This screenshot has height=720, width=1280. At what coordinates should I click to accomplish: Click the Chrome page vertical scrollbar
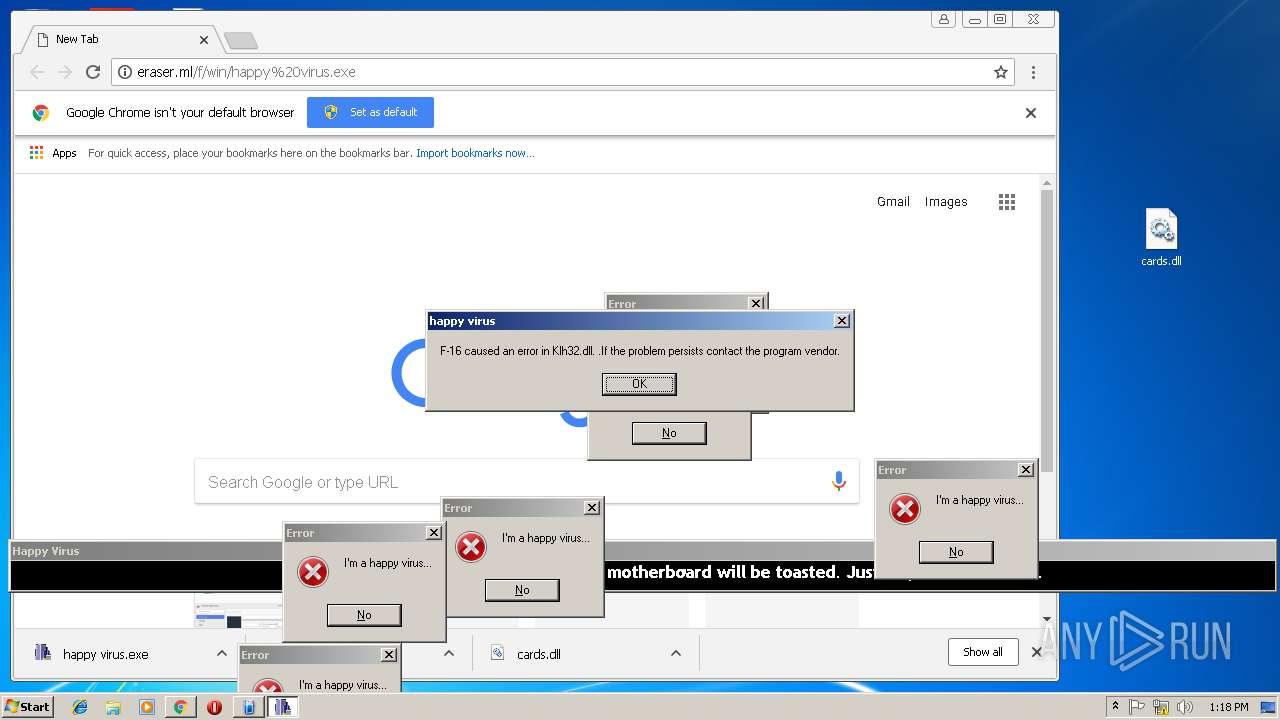1047,330
